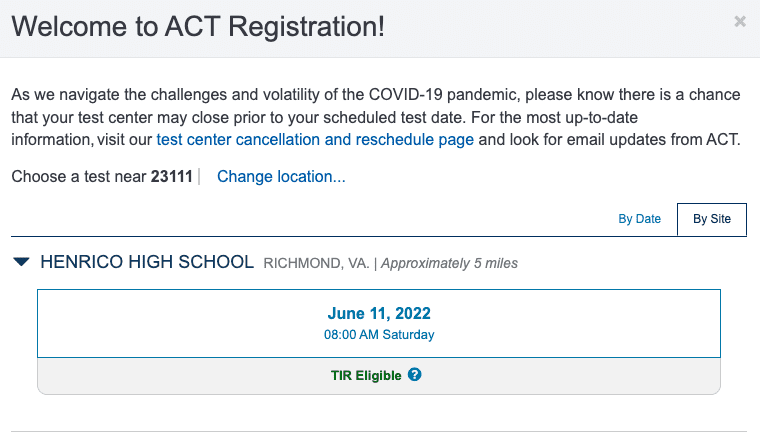
Task: Click the Choose a test near label
Action: [x=79, y=177]
